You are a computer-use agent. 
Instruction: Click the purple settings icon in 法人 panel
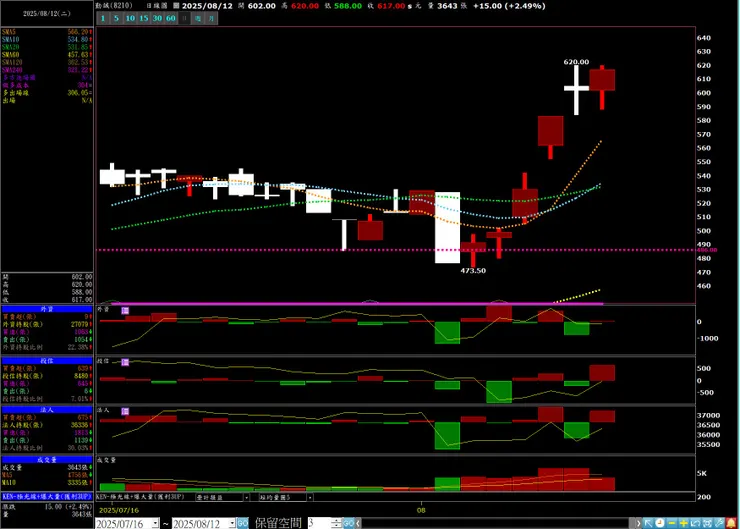pos(125,411)
